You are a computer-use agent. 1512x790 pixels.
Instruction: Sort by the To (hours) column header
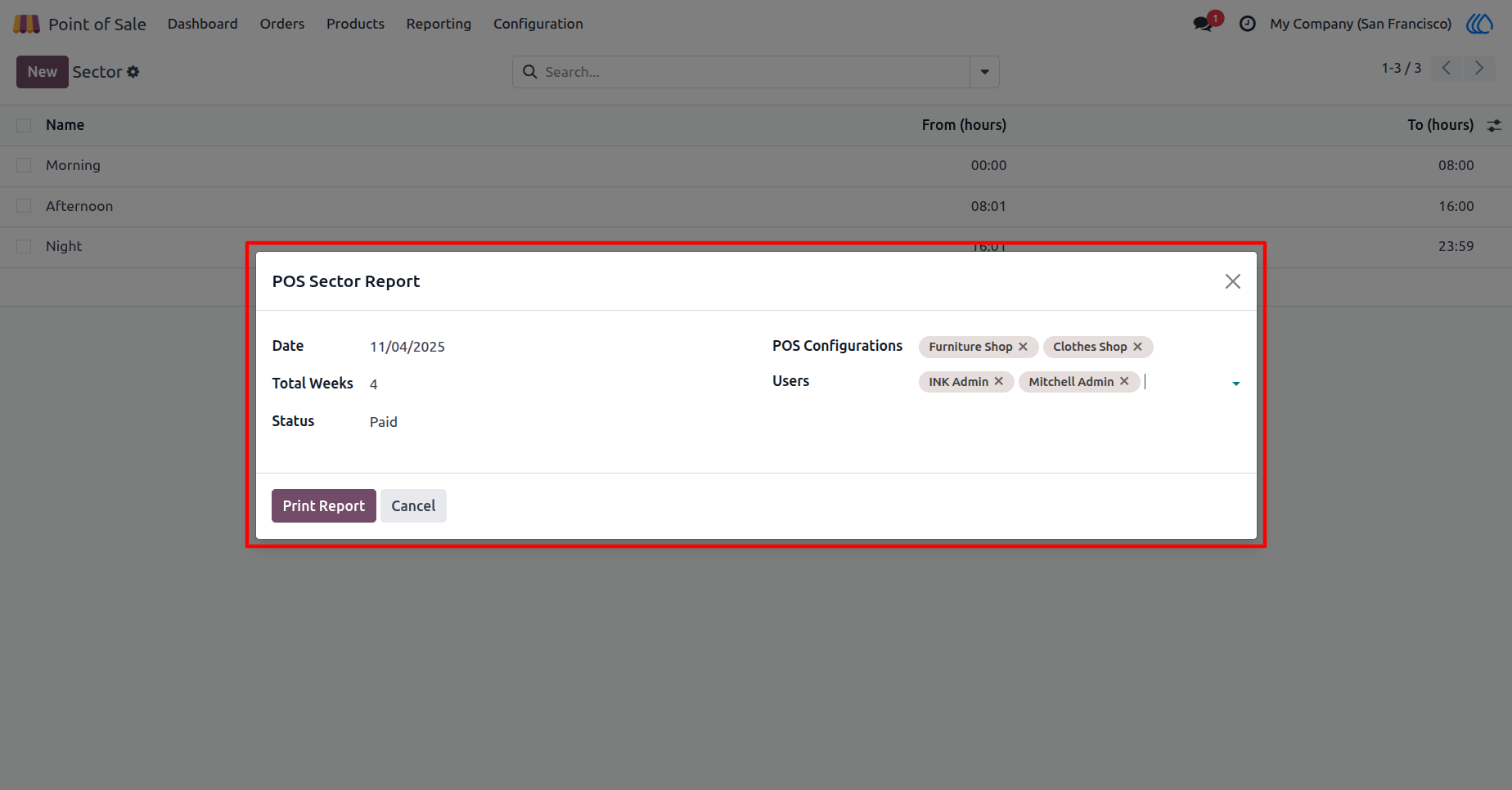[1440, 125]
